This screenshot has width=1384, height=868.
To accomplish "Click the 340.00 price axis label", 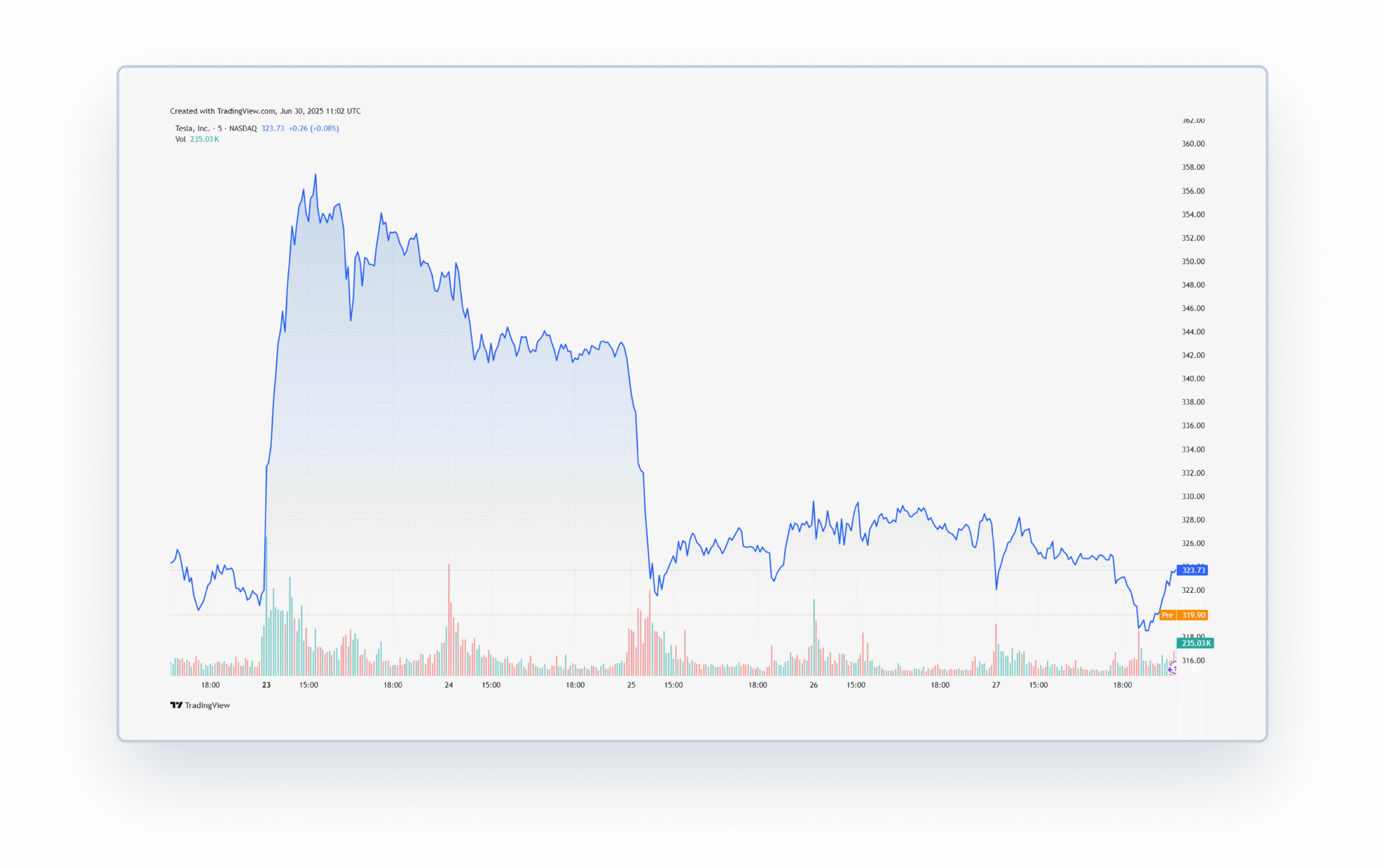I will click(x=1193, y=379).
